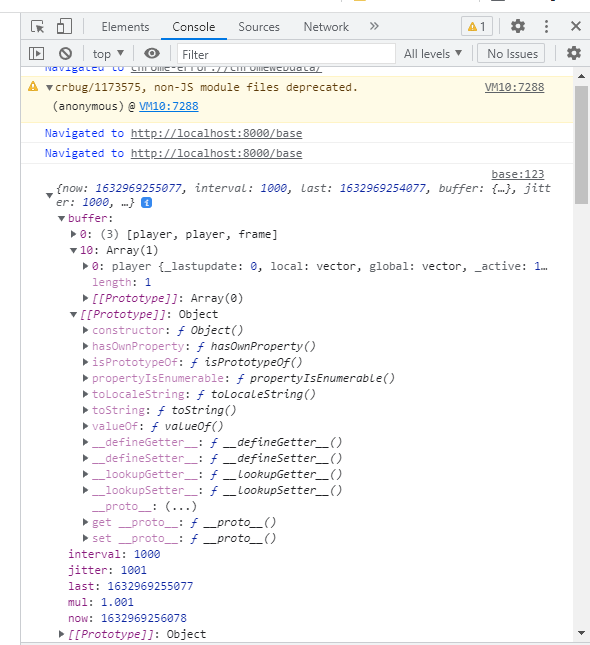Image resolution: width=590 pixels, height=645 pixels.
Task: Click the blue info badge on the logged object
Action: (146, 202)
